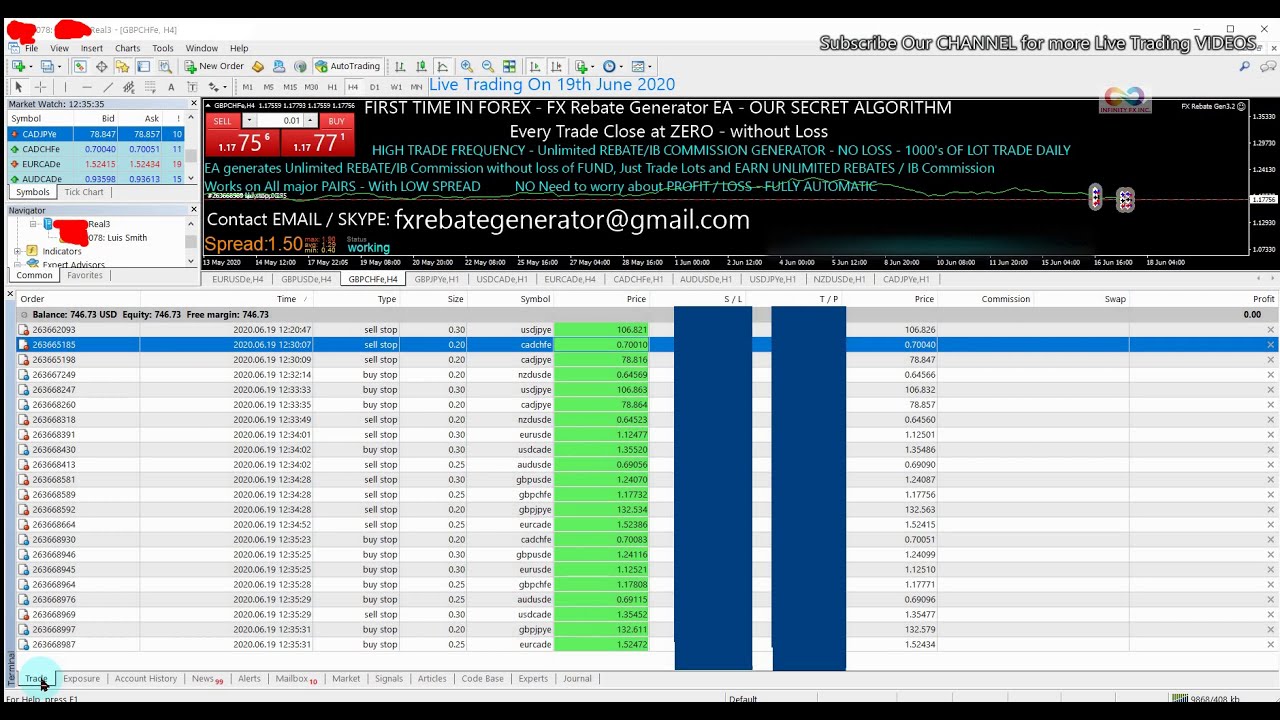Open the arrows objects dropdown
The image size is (1280, 720).
pos(225,87)
